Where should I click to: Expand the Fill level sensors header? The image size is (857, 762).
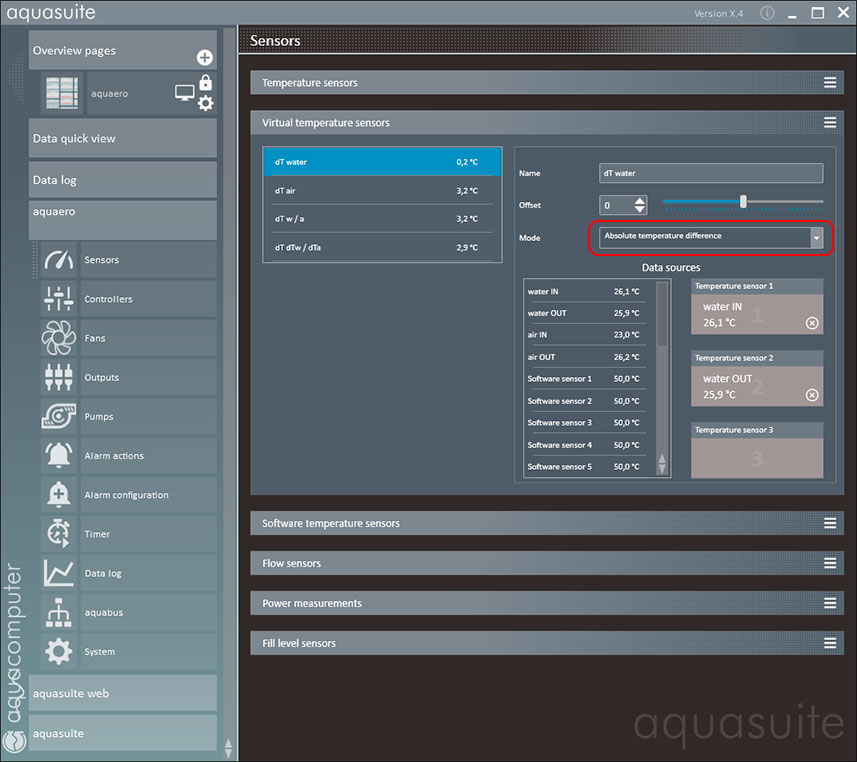547,643
